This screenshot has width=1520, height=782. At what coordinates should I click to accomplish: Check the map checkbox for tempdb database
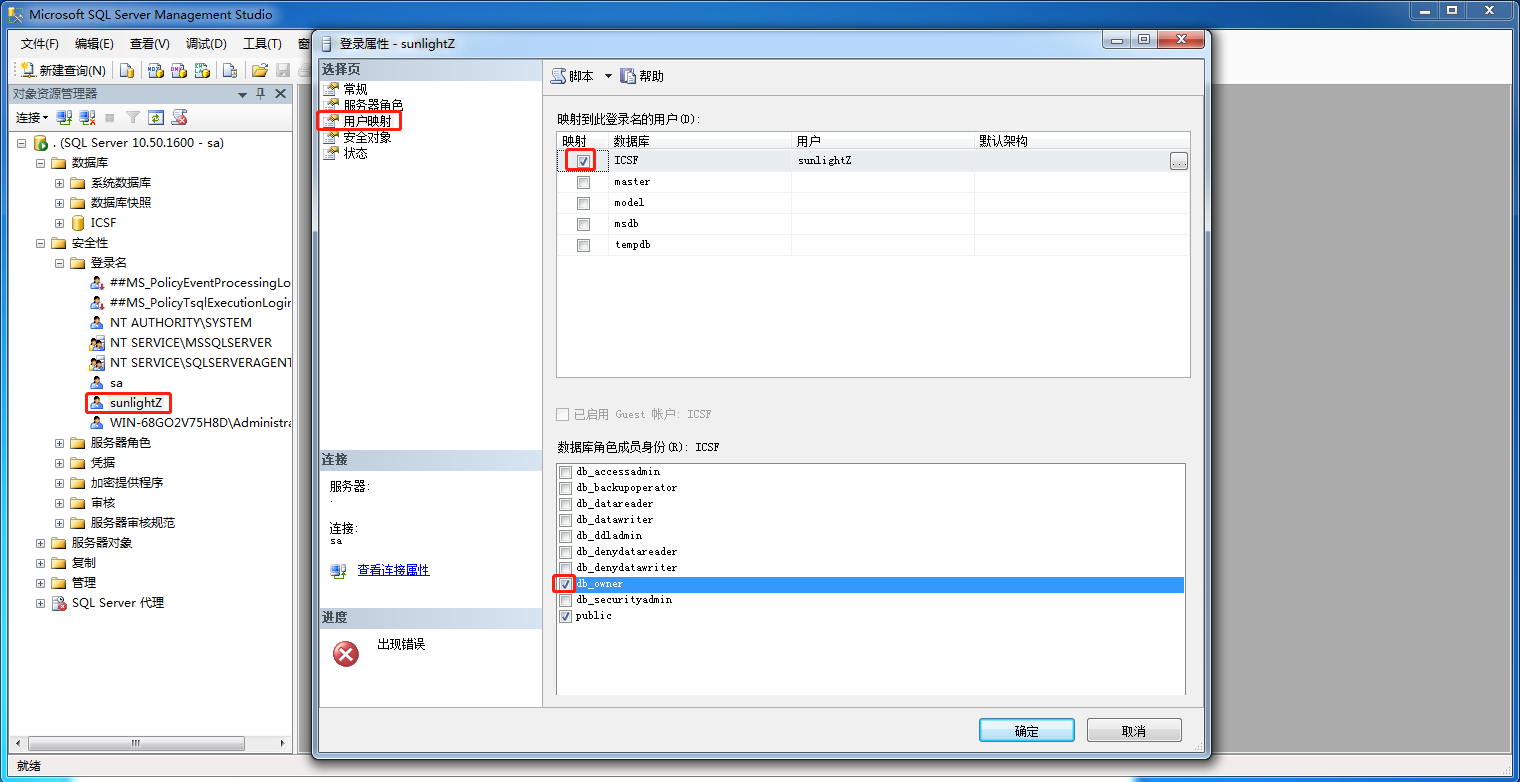coord(583,245)
